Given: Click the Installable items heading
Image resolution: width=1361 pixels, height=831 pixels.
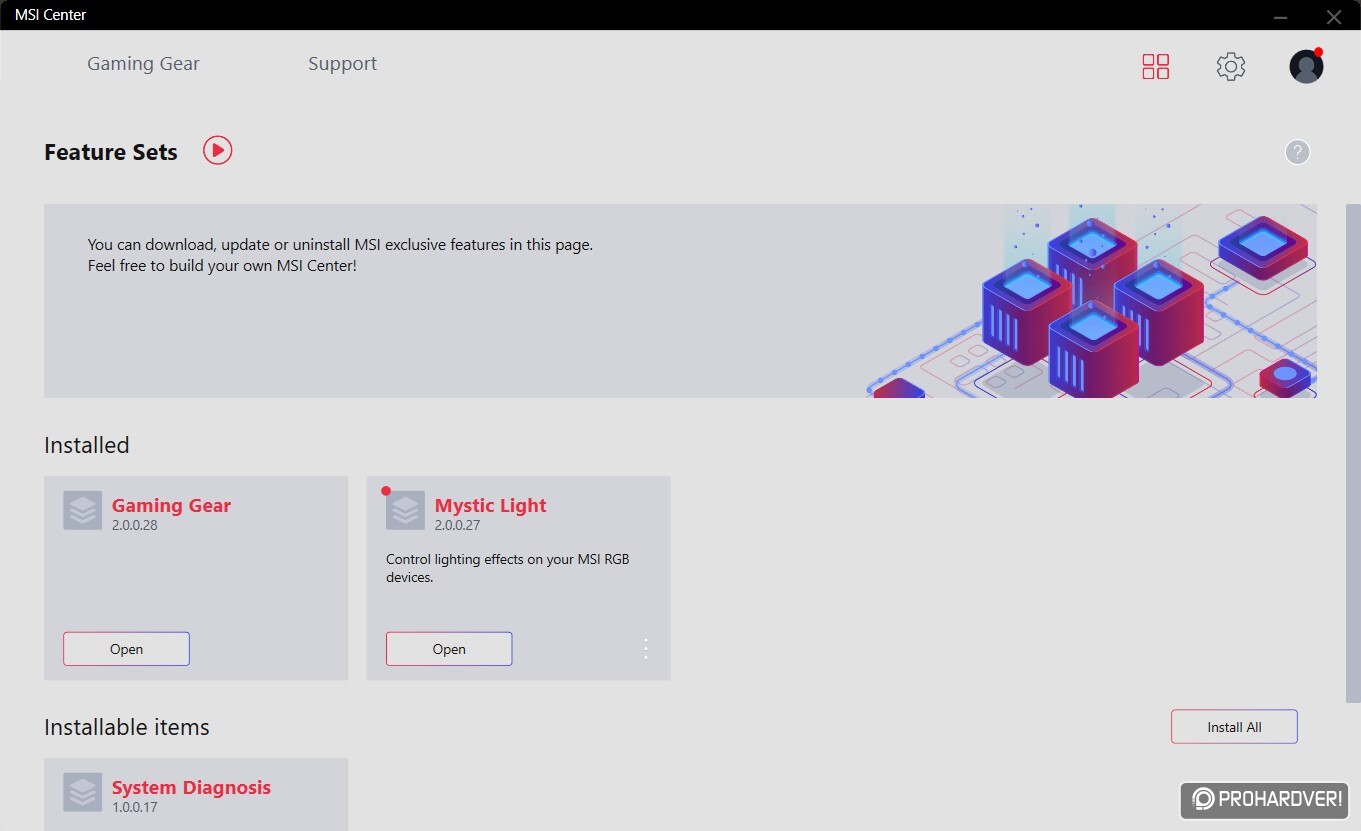Looking at the screenshot, I should tap(127, 727).
